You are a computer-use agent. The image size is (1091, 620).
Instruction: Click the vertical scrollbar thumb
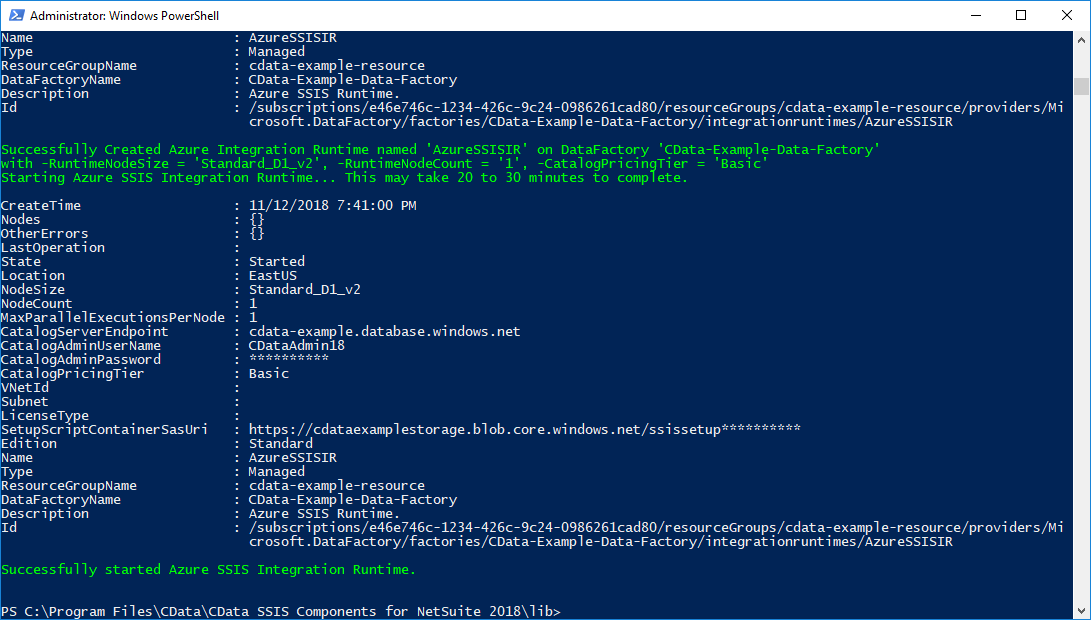(1081, 86)
